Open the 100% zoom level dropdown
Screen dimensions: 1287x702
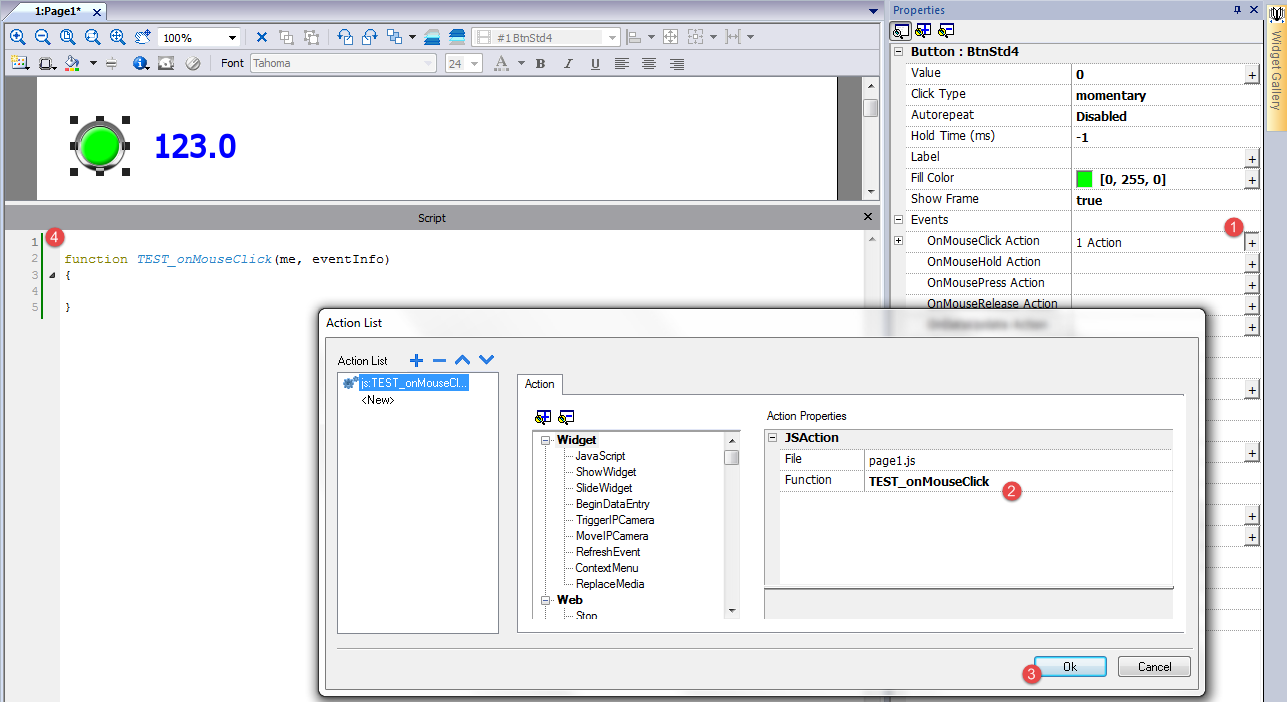[x=232, y=38]
